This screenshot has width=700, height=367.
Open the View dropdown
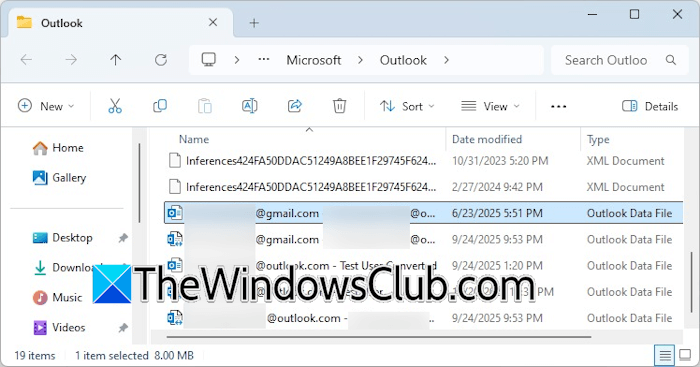490,106
